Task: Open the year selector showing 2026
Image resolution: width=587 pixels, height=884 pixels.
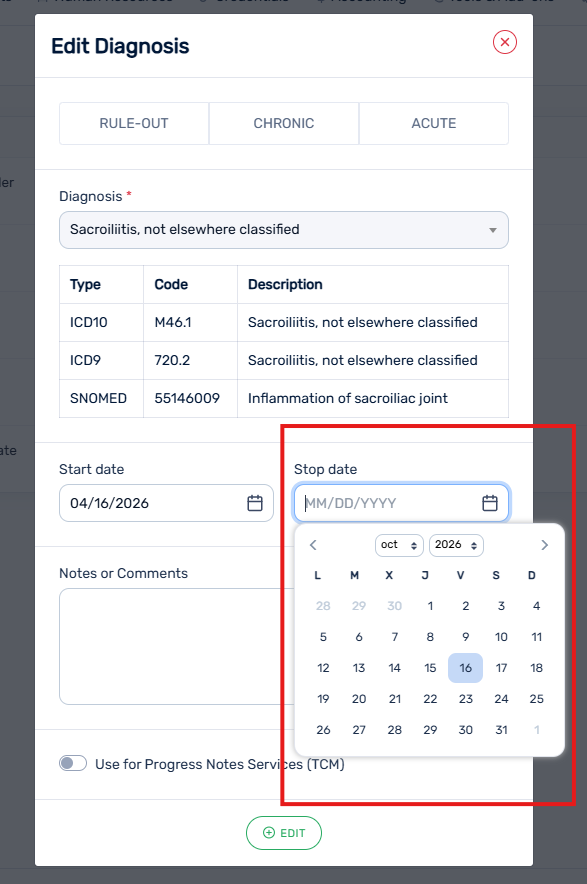Action: pos(456,545)
